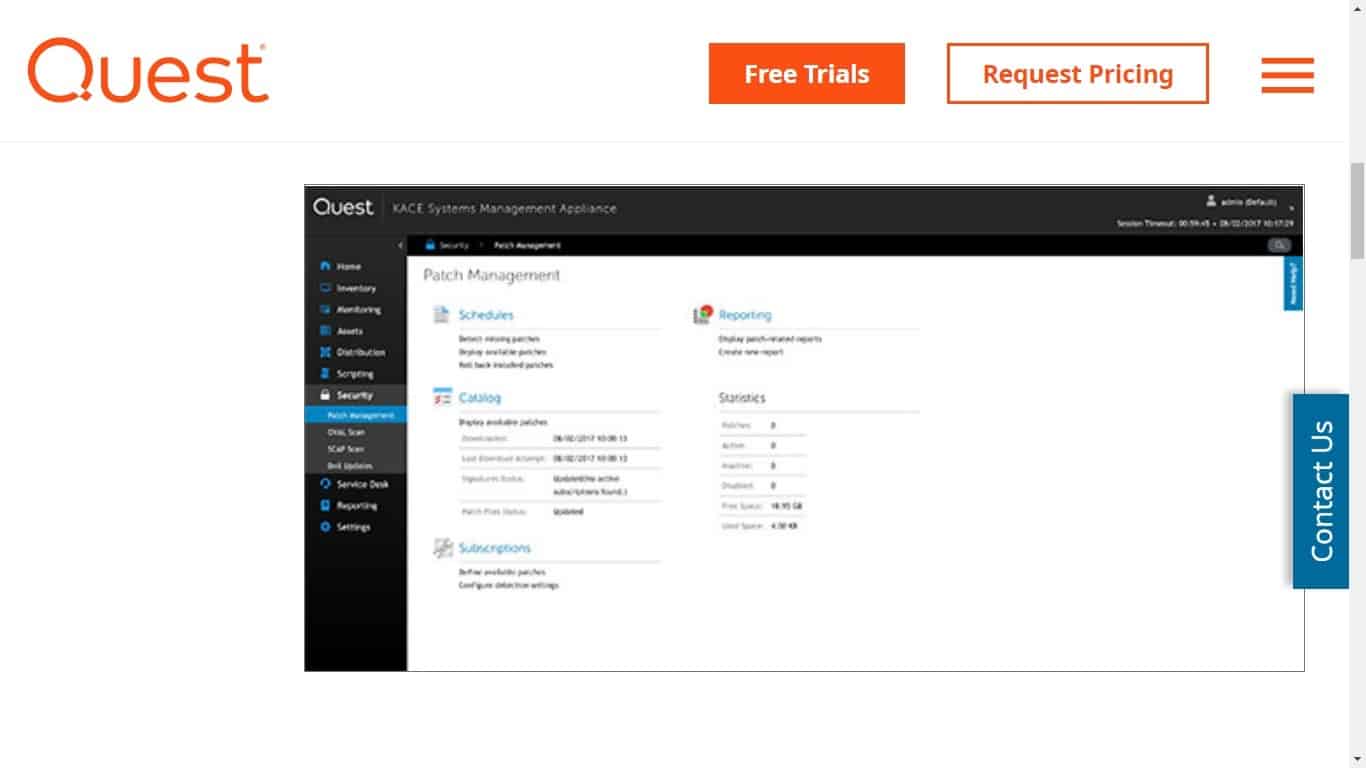Image resolution: width=1366 pixels, height=768 pixels.
Task: Select Patch Management submenu item
Action: pyautogui.click(x=361, y=415)
